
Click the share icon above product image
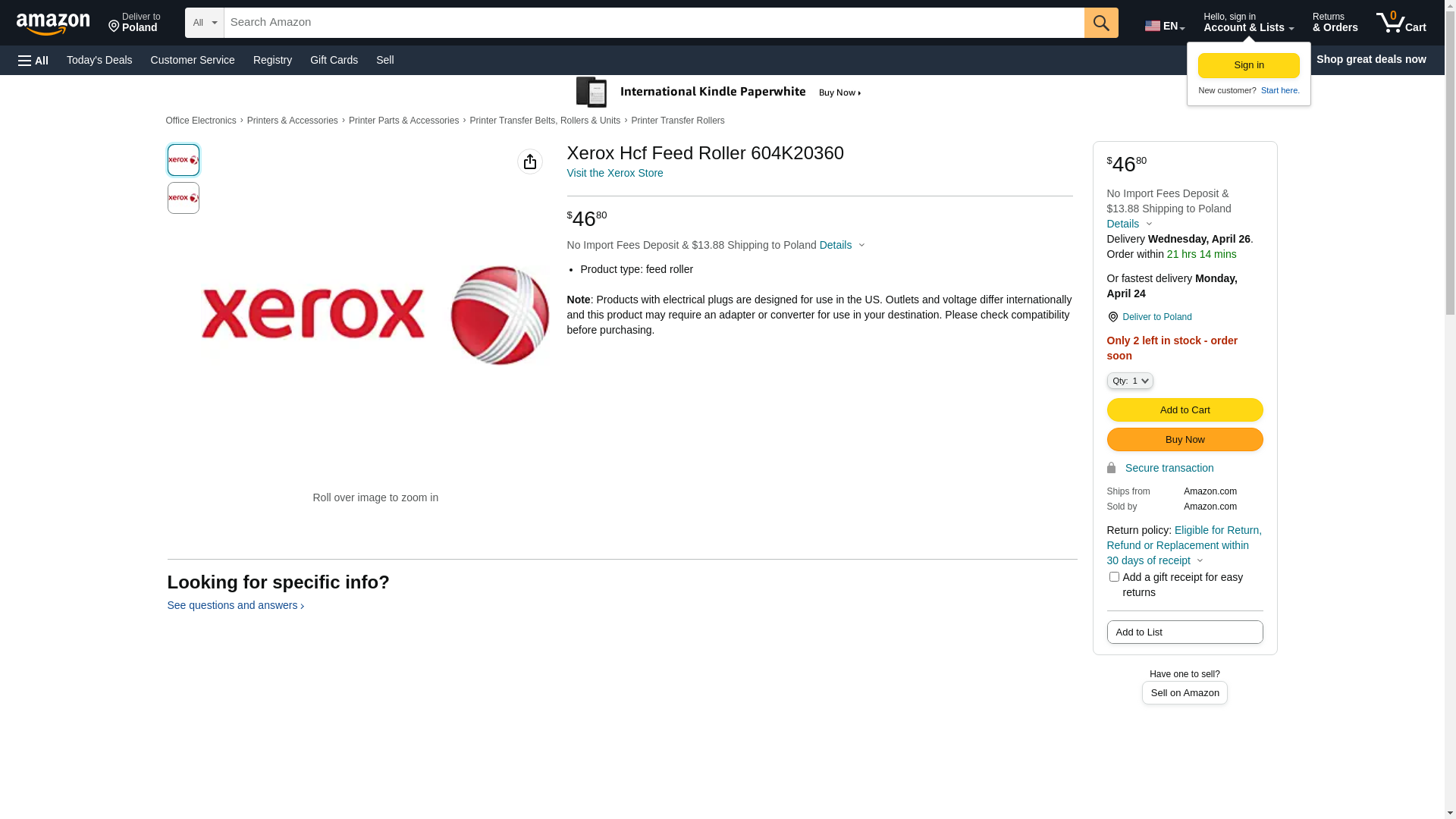click(x=530, y=162)
